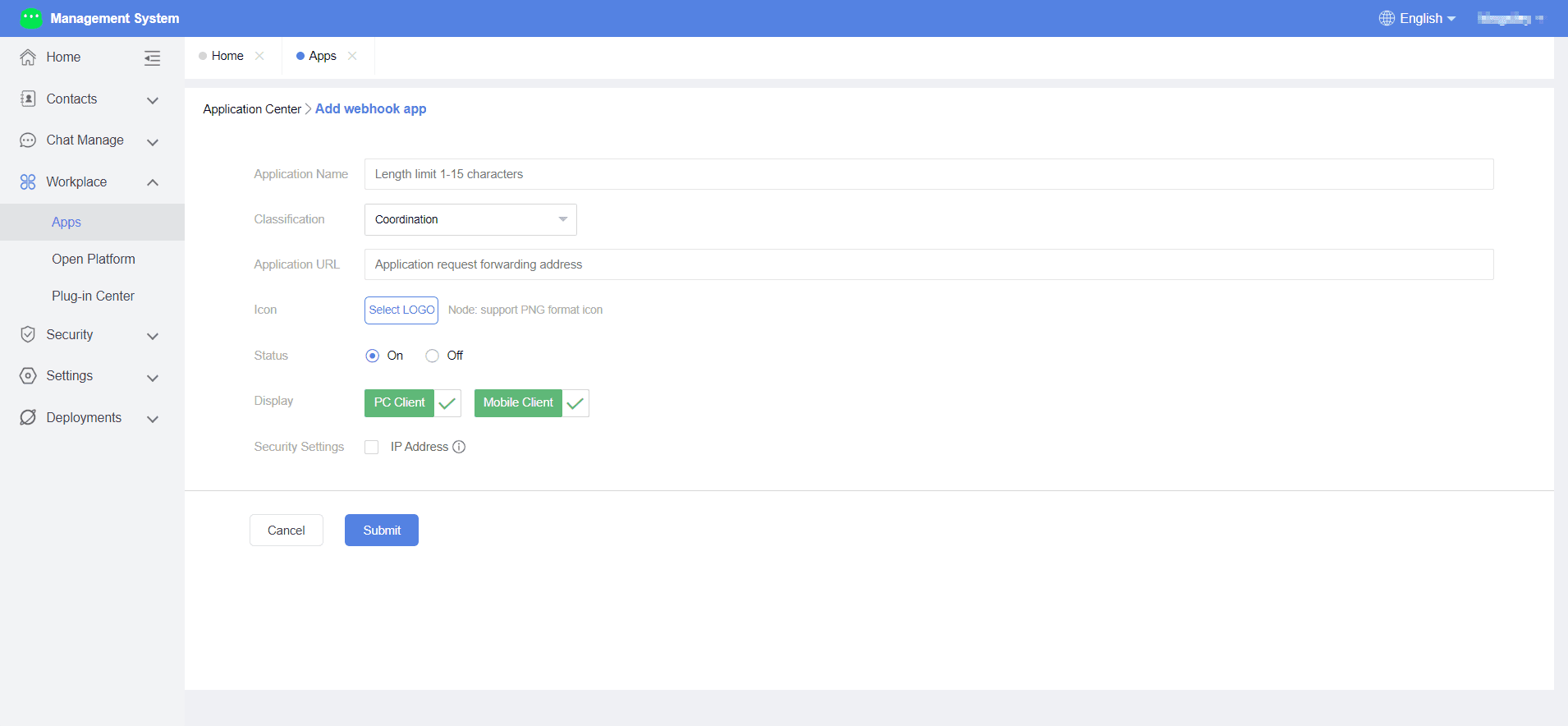Screen dimensions: 1568x726
Task: Select the Off status radio button
Action: pyautogui.click(x=432, y=356)
